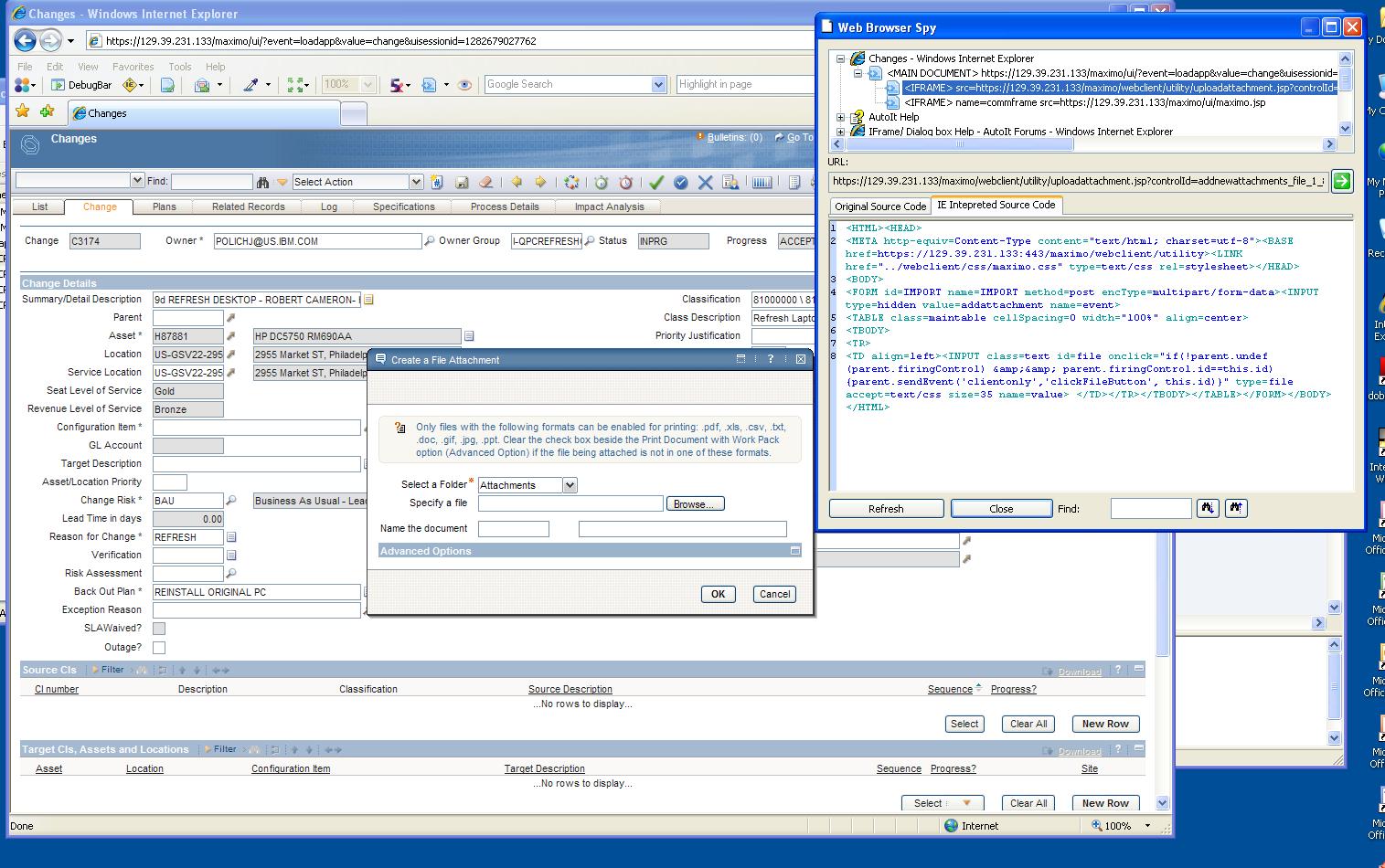
Task: Click the DebugBar toolbar button
Action: point(81,85)
